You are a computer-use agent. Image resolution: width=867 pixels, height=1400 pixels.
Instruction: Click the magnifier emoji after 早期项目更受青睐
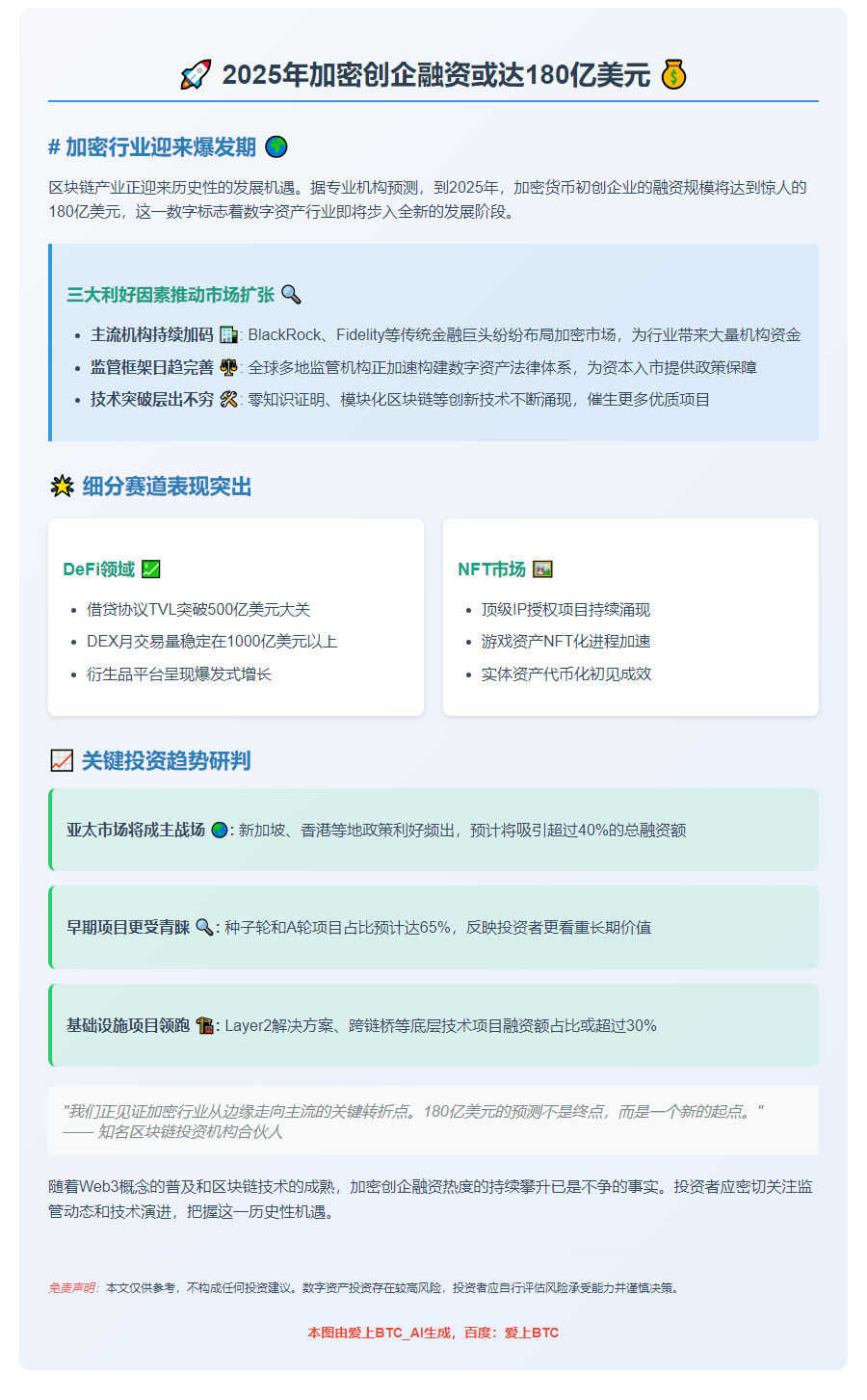coord(204,927)
